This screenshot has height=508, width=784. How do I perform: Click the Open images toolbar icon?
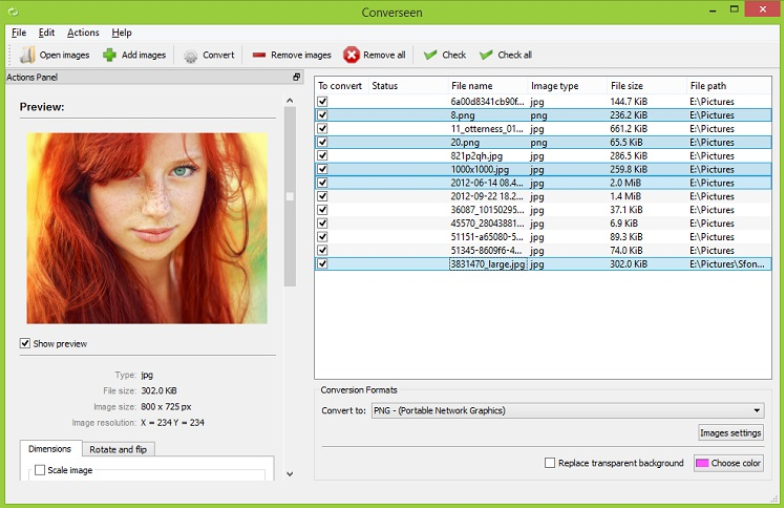(x=27, y=55)
